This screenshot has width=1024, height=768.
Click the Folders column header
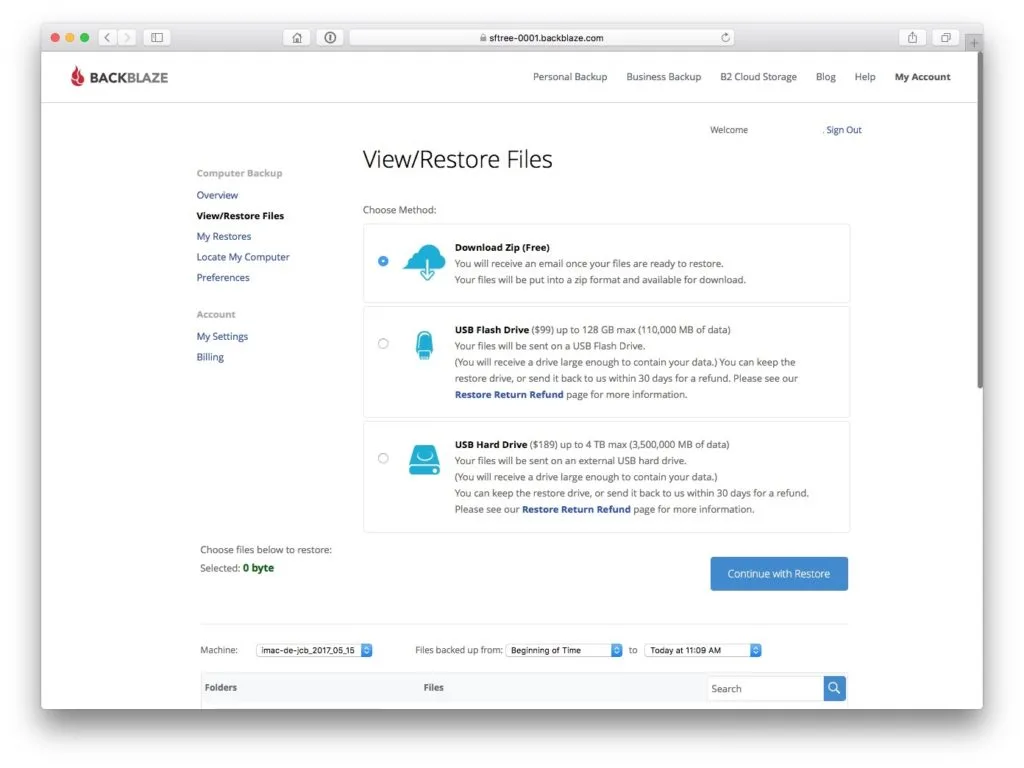[221, 688]
